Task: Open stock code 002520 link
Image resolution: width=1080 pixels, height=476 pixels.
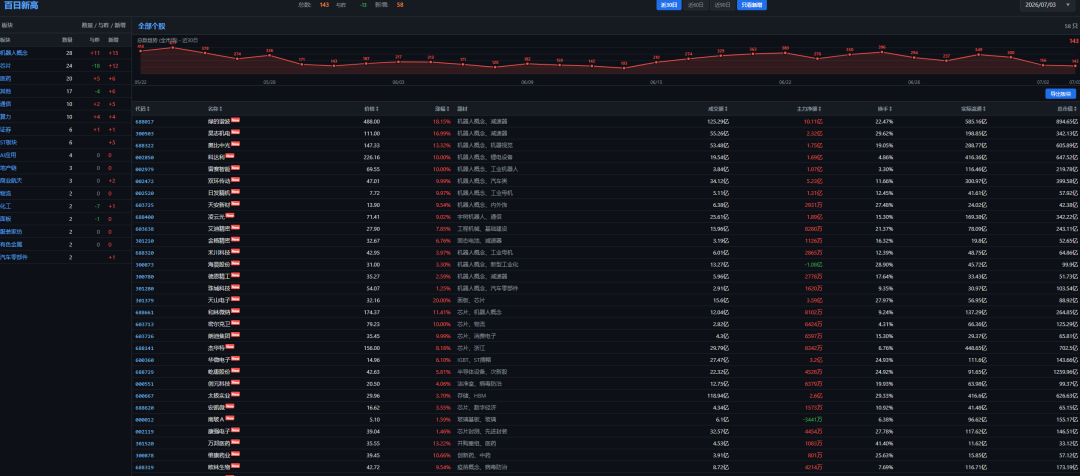Action: tap(145, 193)
